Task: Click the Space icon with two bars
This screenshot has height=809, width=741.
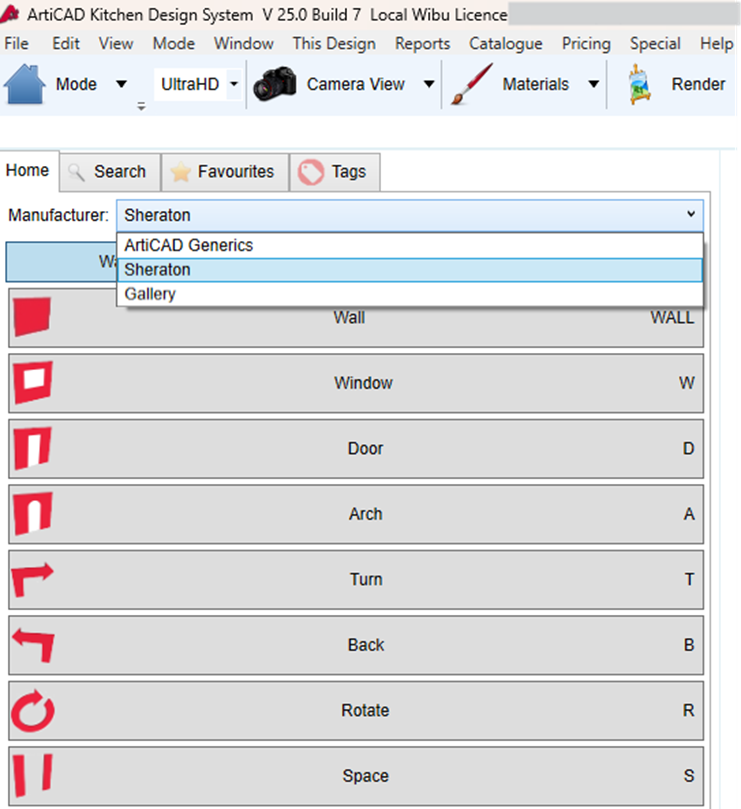Action: [32, 776]
